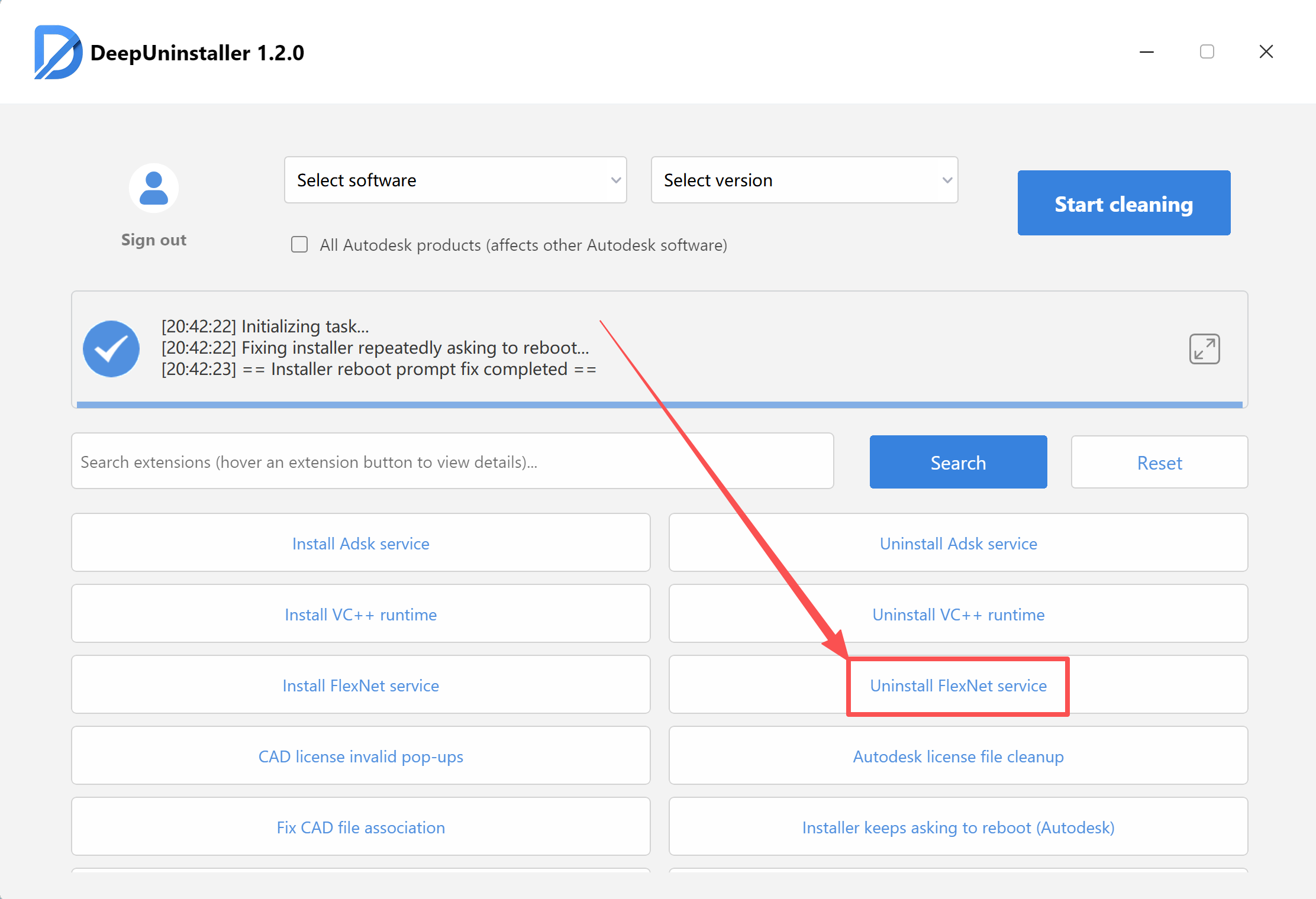This screenshot has width=1316, height=899.
Task: Expand the log panel with arrows icon
Action: [1204, 349]
